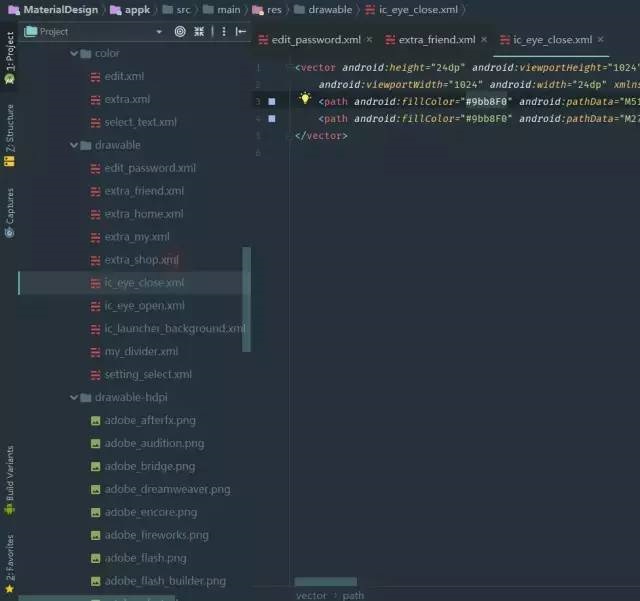Select ic_eye_close.xml in the project tree
The height and width of the screenshot is (601, 640).
(x=144, y=283)
